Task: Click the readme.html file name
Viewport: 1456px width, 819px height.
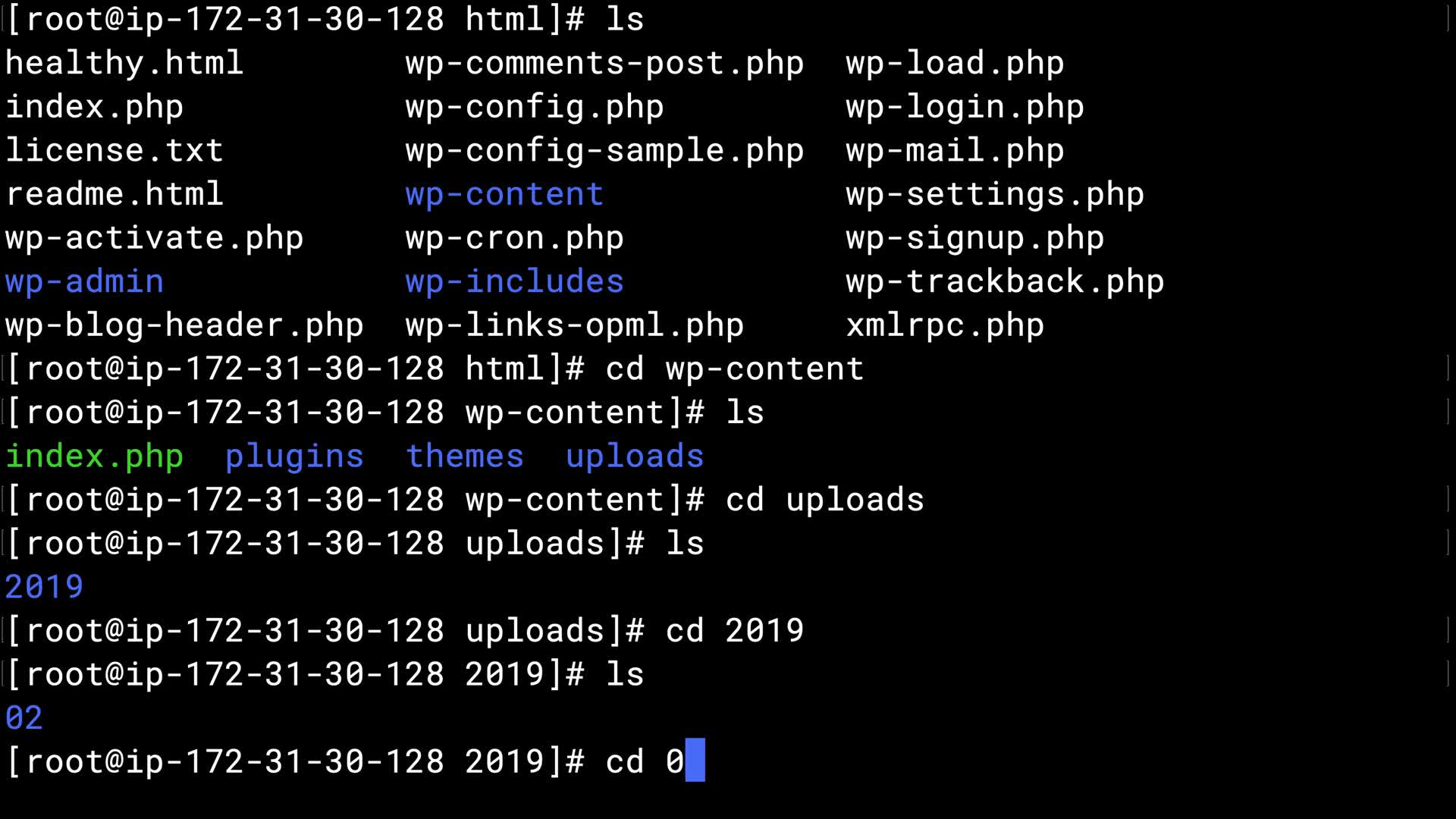Action: pos(114,194)
